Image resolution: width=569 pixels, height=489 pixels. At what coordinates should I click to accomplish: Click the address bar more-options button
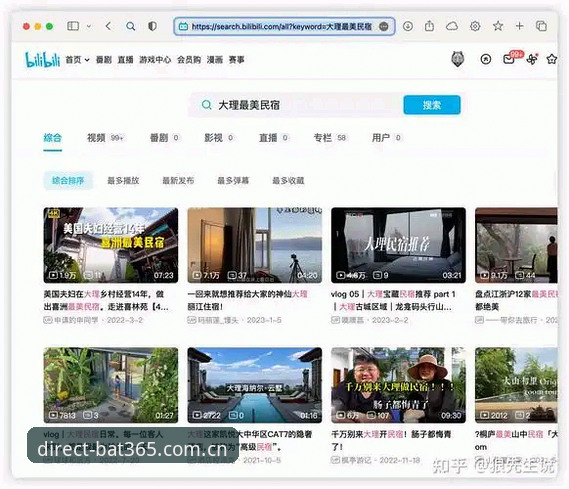coord(384,26)
